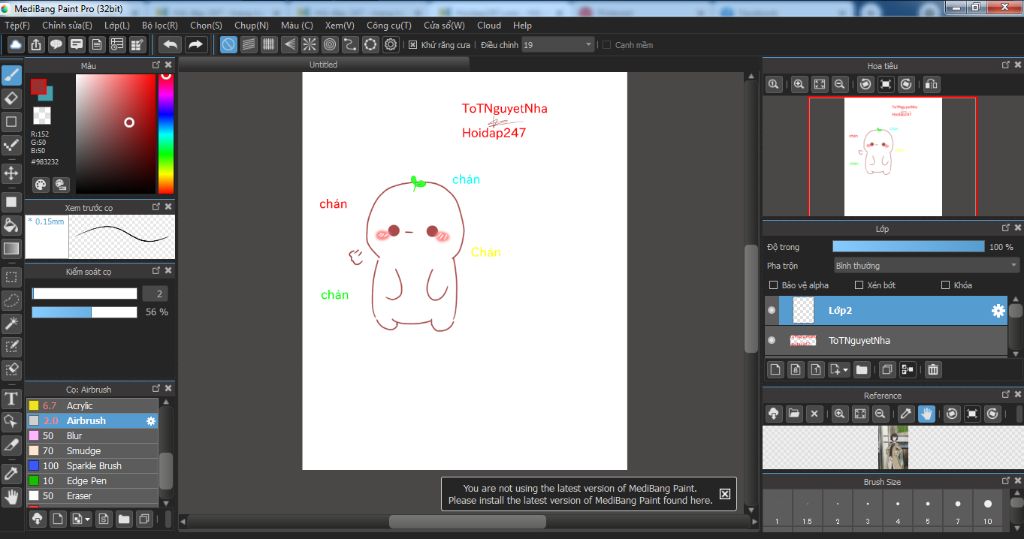The image size is (1024, 539).
Task: Select the Lasso selection tool
Action: (12, 301)
